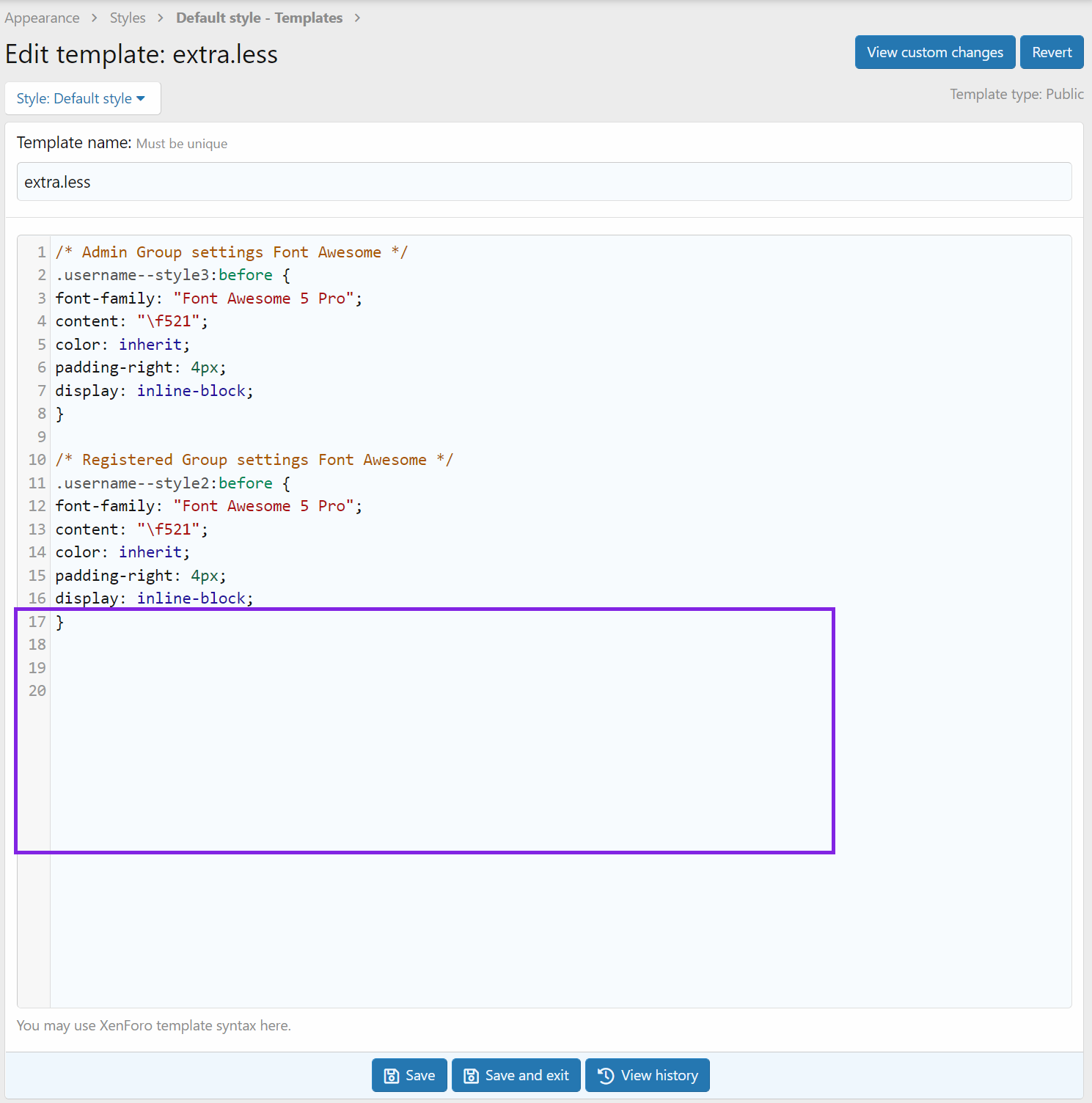Open the Style: Default style dropdown

[83, 98]
